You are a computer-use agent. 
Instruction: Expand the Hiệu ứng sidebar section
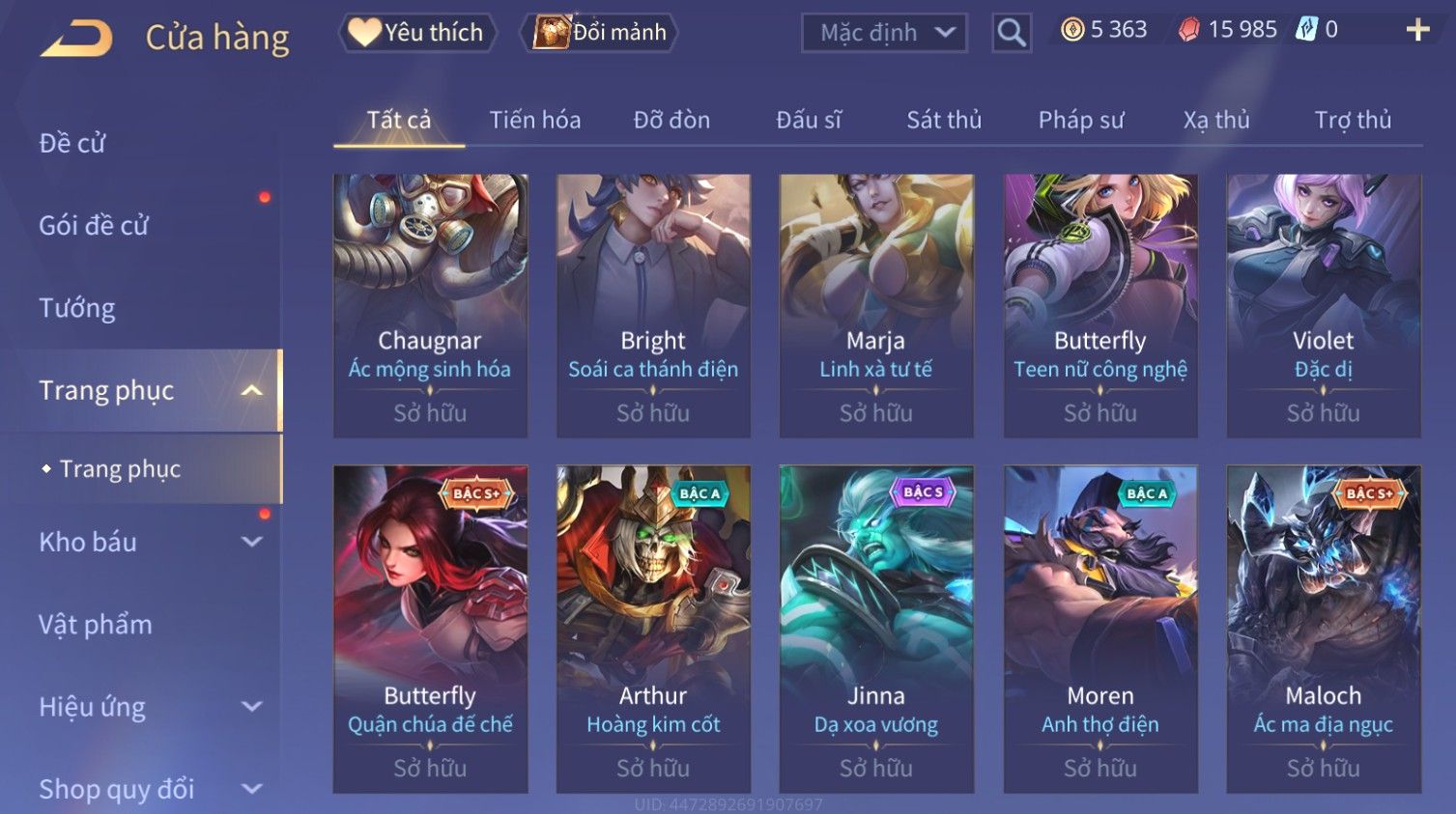click(251, 707)
